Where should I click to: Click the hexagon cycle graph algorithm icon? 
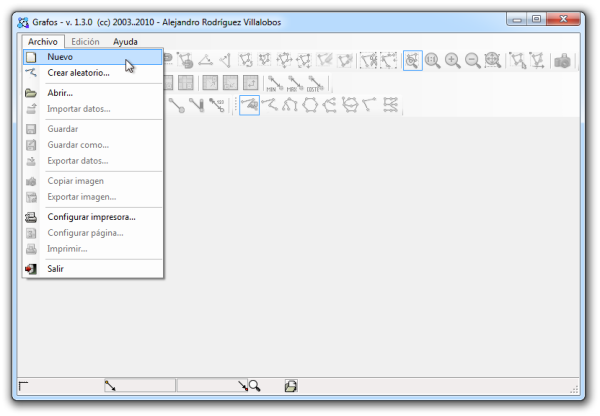coord(310,105)
